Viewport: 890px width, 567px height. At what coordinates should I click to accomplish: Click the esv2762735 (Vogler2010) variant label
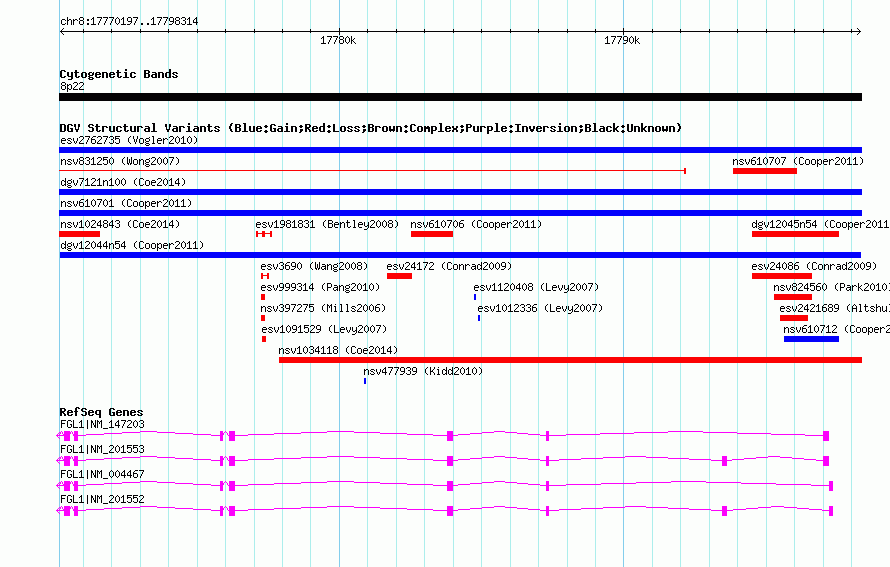click(129, 140)
